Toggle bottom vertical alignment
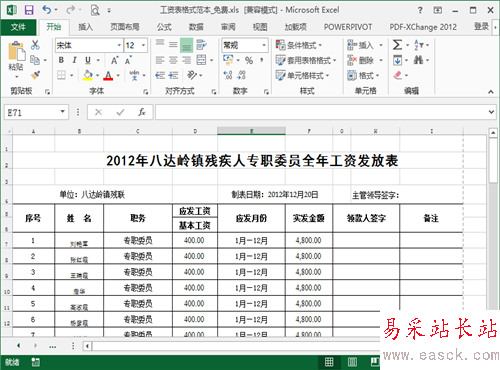 (x=186, y=45)
